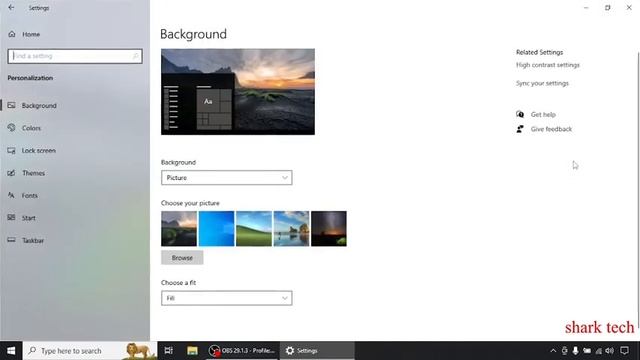Click the Get help link
This screenshot has width=640, height=360.
(543, 115)
